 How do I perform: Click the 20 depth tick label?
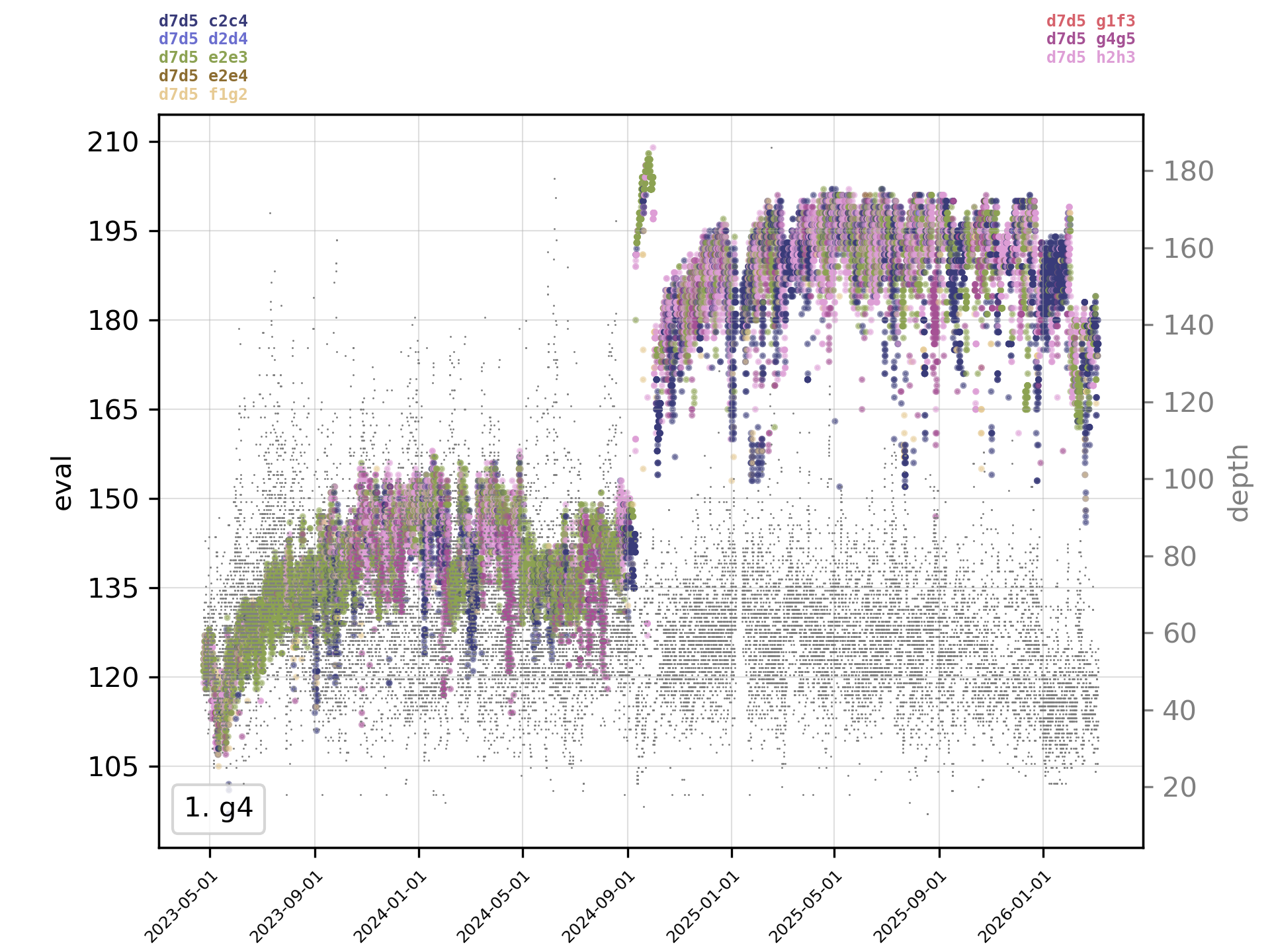coord(1180,787)
